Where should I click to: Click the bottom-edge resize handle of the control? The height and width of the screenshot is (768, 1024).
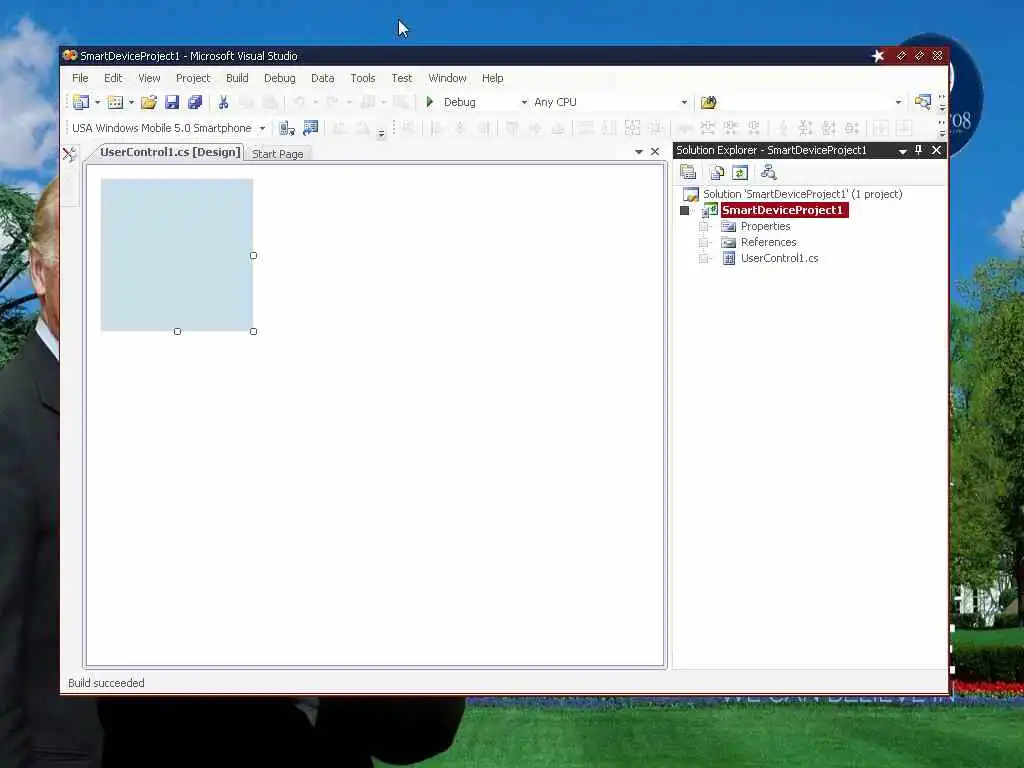coord(178,332)
